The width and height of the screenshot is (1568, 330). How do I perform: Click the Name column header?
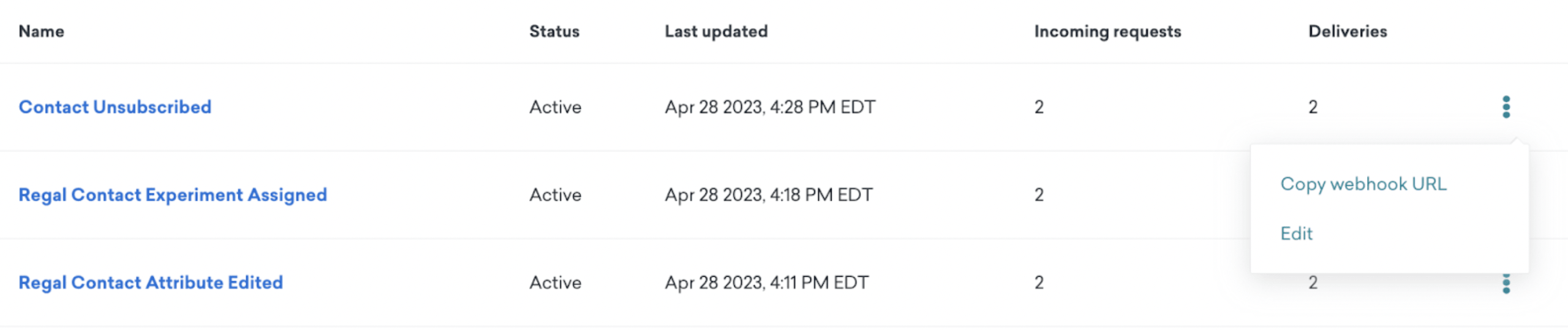(x=41, y=31)
